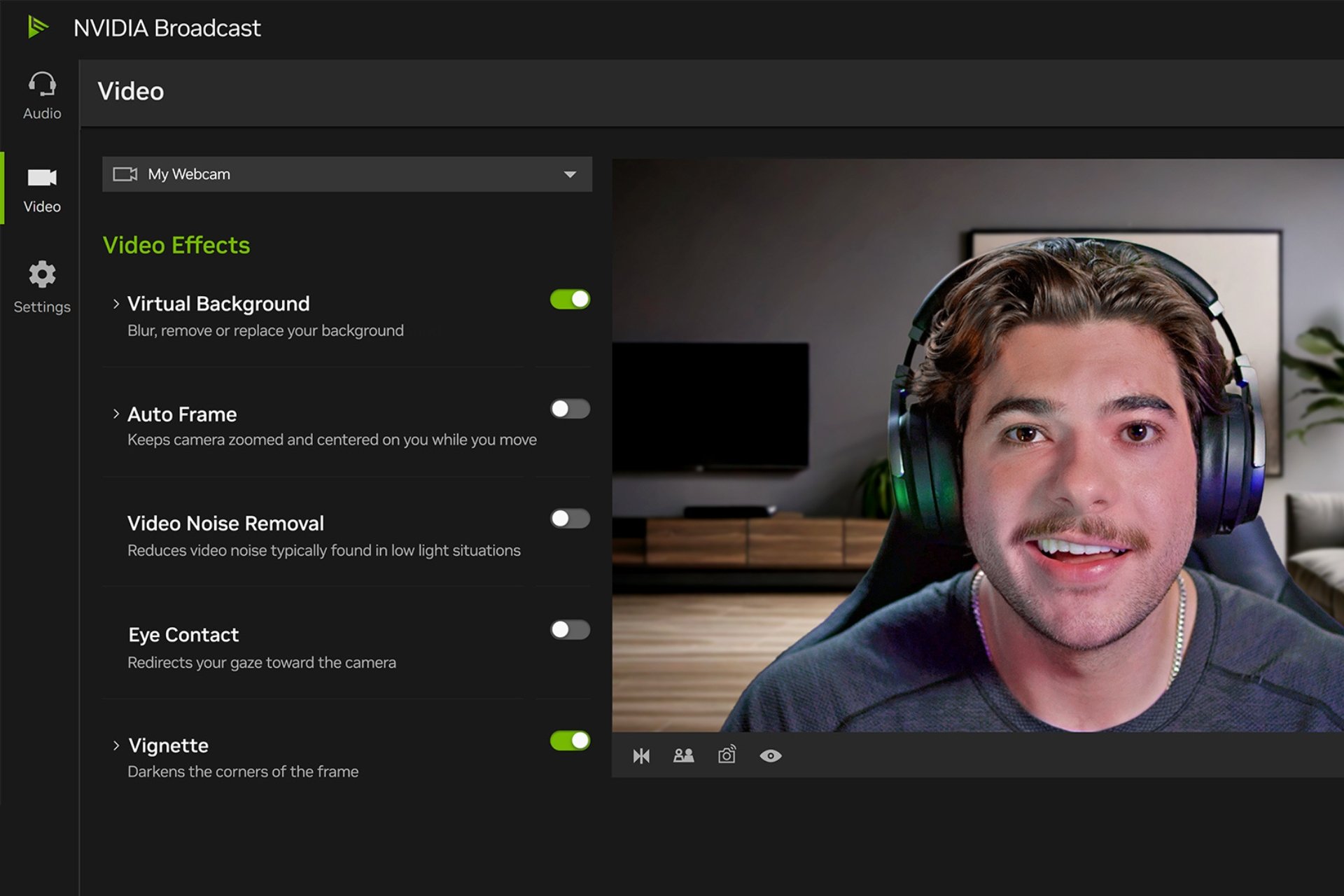Viewport: 1344px width, 896px height.
Task: Click webcam device icon in source selector
Action: coord(125,174)
